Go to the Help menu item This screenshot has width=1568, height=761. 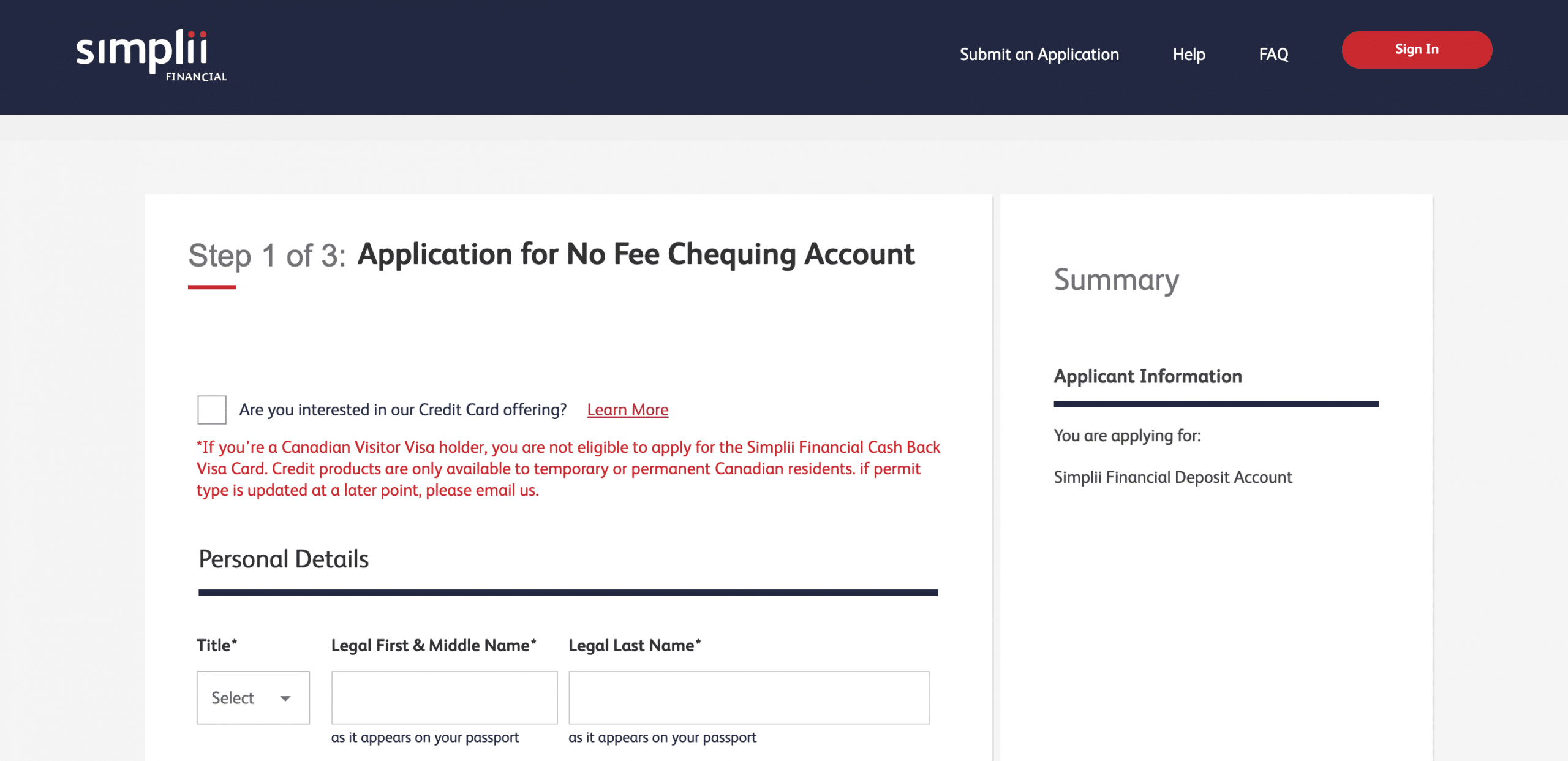click(x=1188, y=55)
